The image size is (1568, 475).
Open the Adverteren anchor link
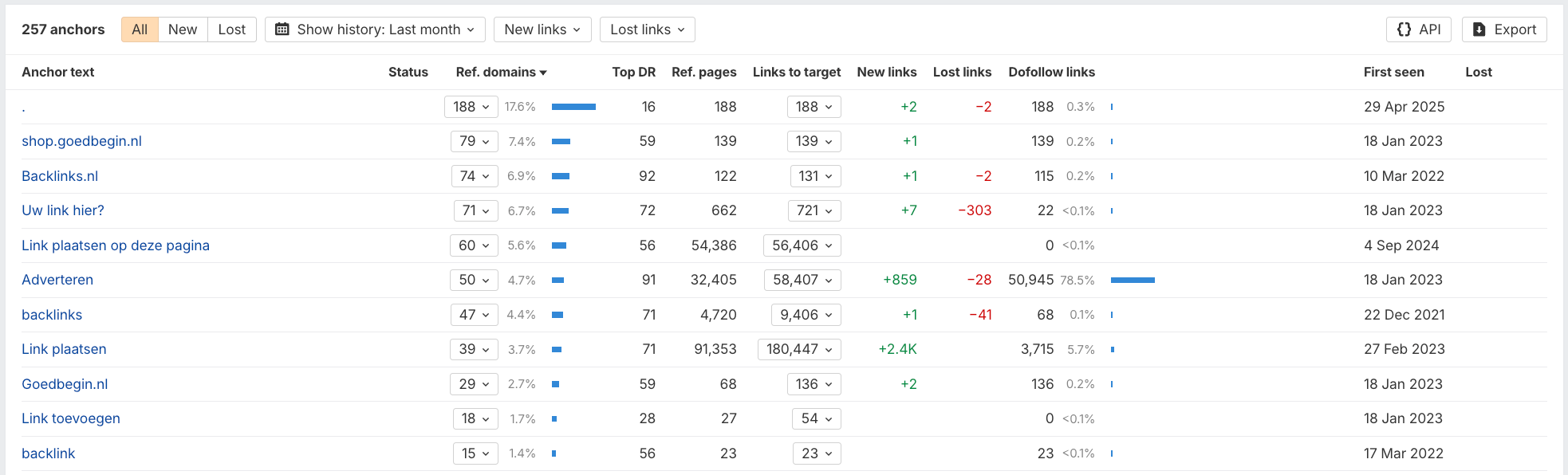57,280
